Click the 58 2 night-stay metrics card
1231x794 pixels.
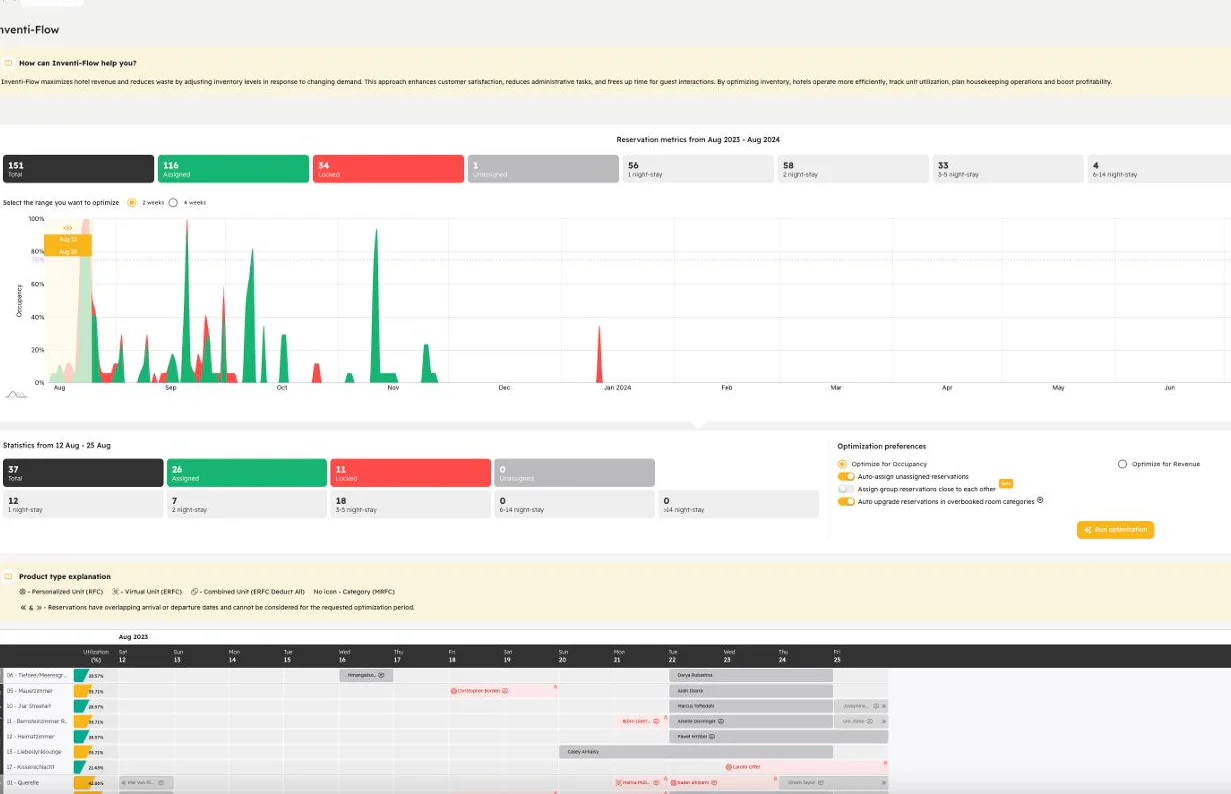853,169
